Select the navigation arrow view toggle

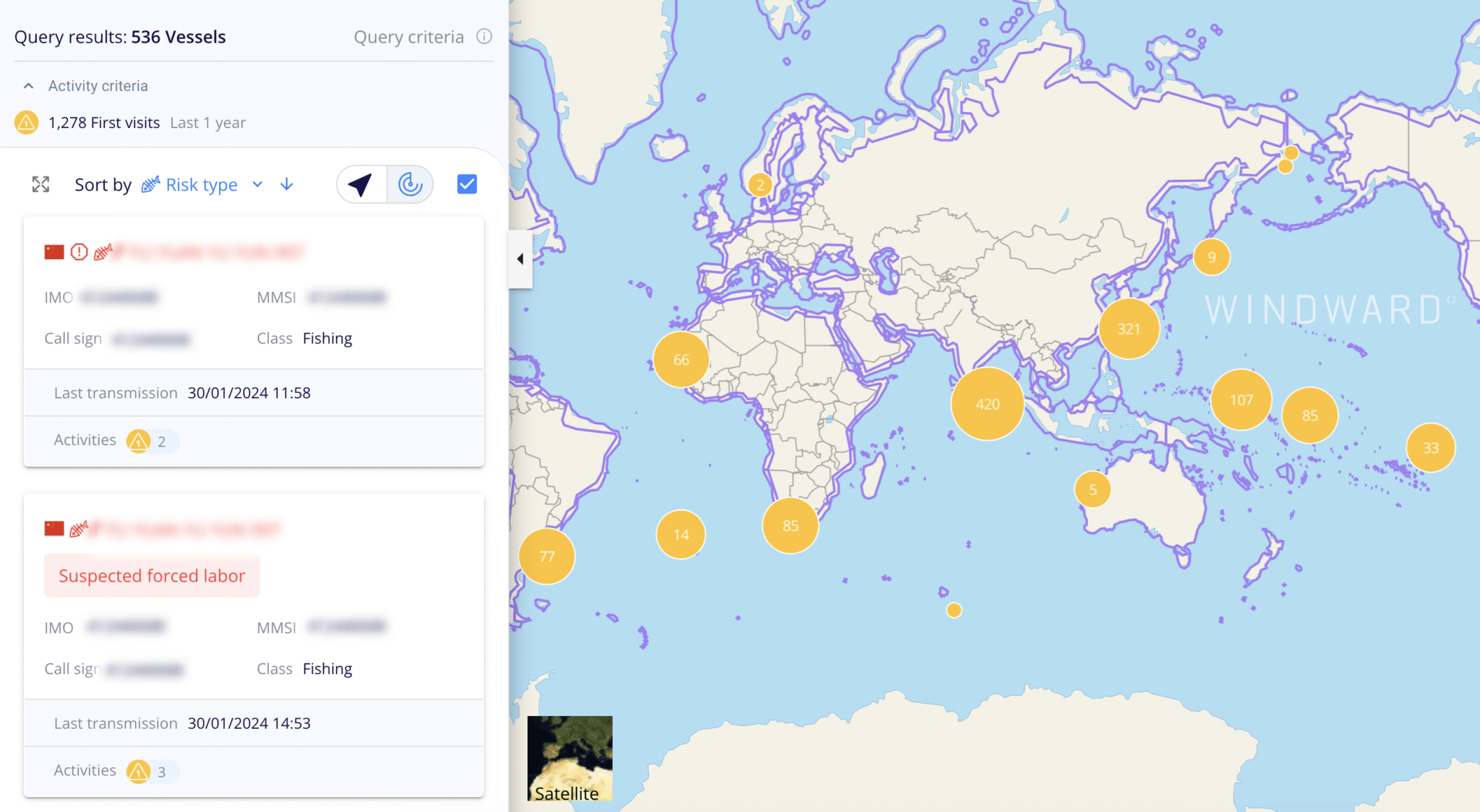click(x=361, y=184)
